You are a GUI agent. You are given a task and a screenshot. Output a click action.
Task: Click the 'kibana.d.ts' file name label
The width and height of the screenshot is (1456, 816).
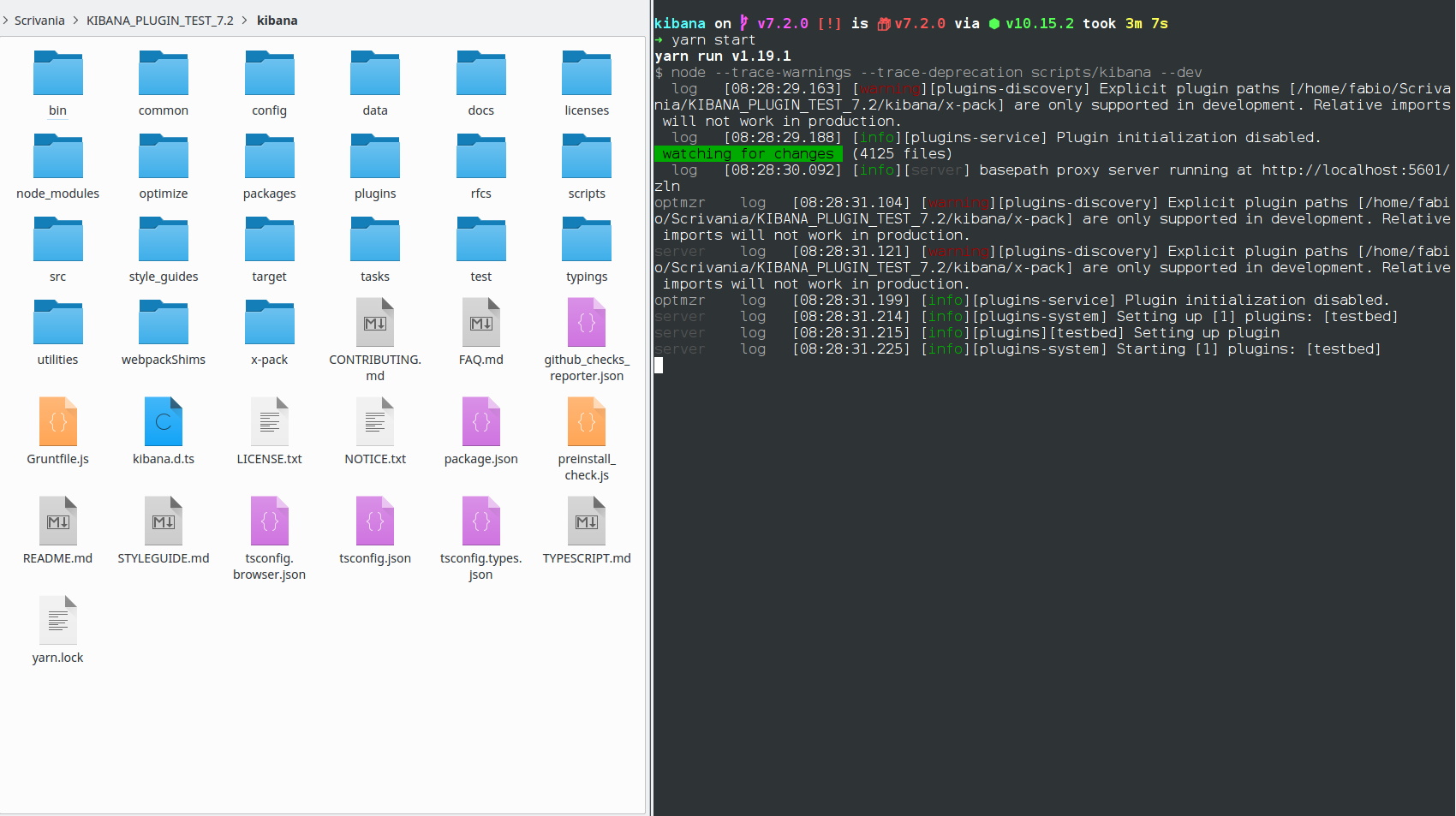point(164,459)
